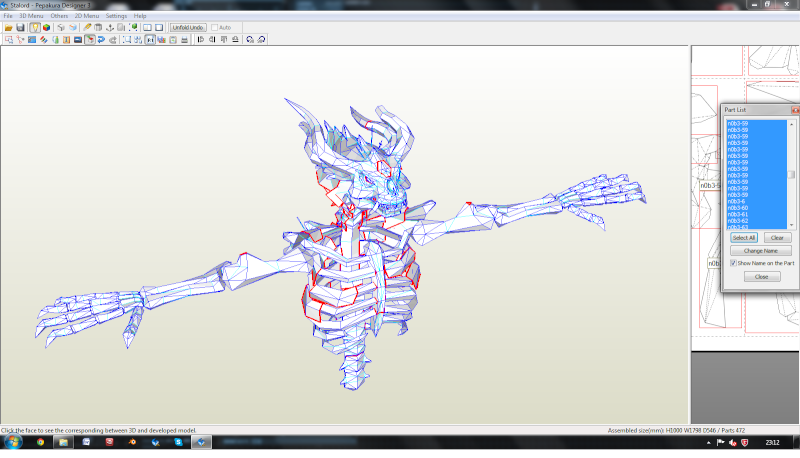Toggle the light bulb lighting icon

[x=35, y=28]
